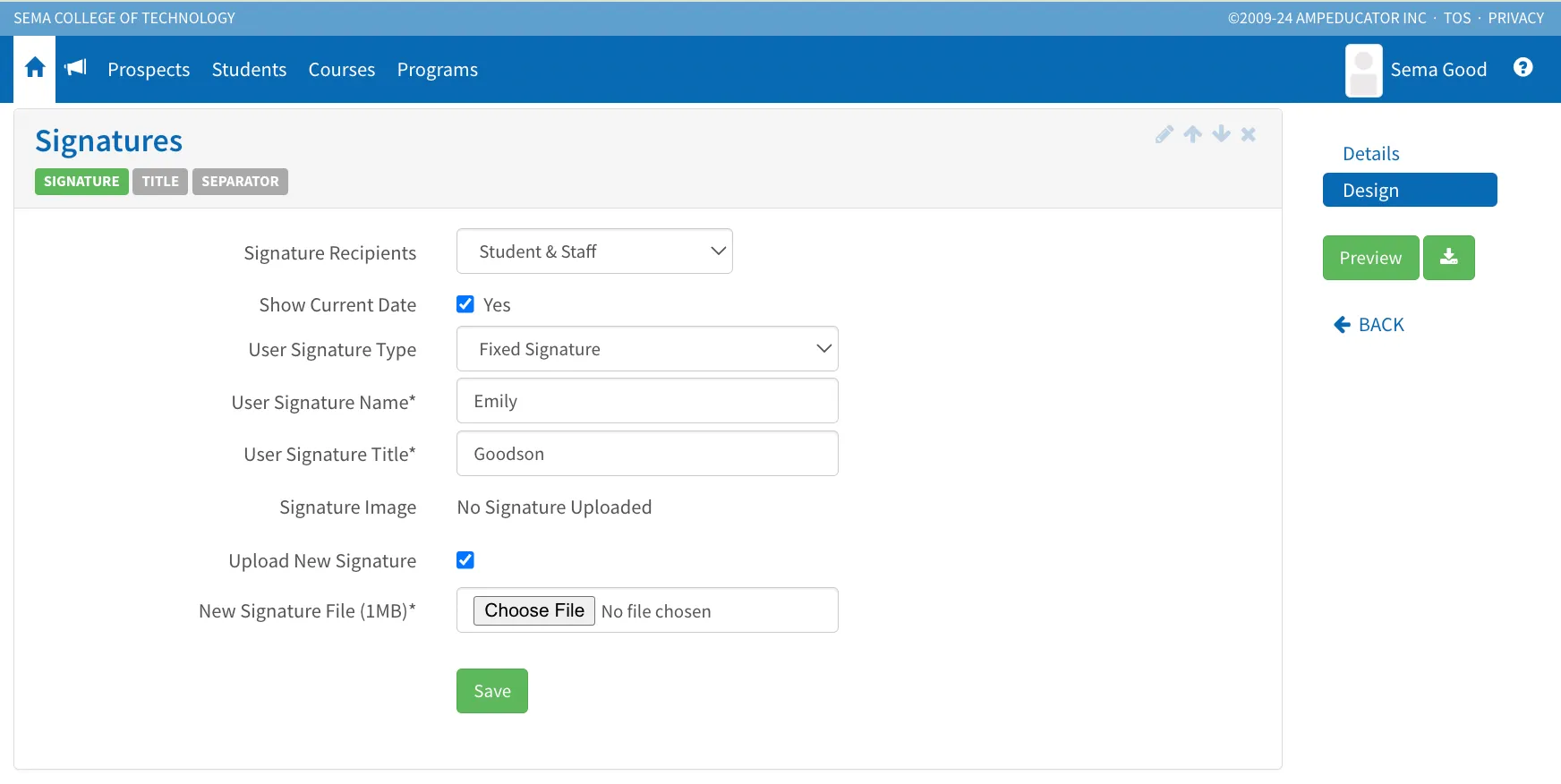Open the Signature Recipients dropdown
This screenshot has height=784, width=1561.
click(x=594, y=251)
